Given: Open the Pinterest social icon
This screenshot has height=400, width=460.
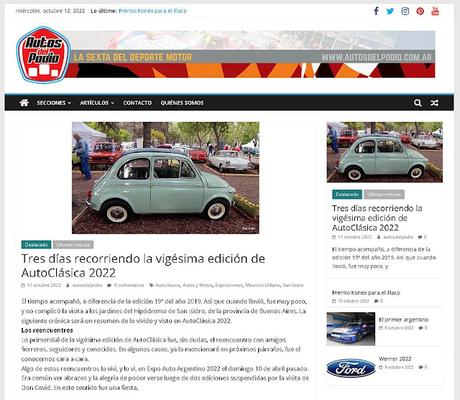Looking at the screenshot, I should pyautogui.click(x=420, y=11).
